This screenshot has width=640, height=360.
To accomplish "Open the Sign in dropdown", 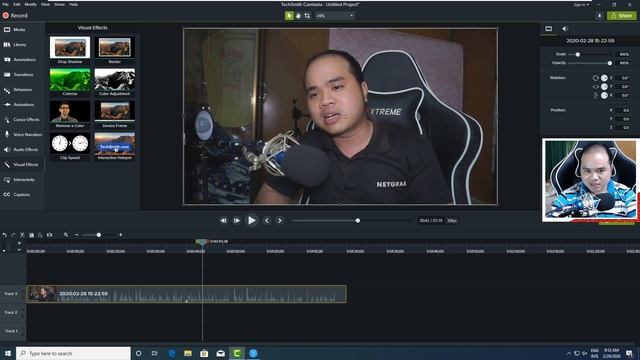I will click(x=581, y=4).
